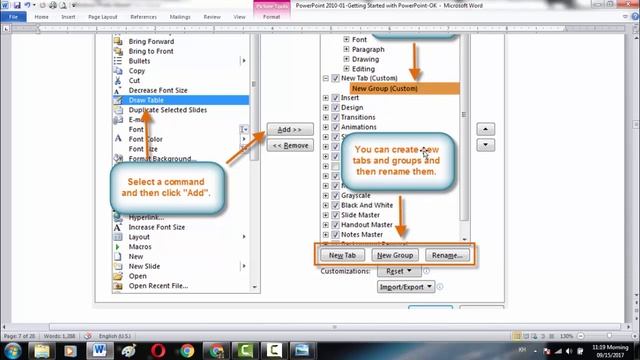The height and width of the screenshot is (360, 640).
Task: Click the Open folder icon
Action: [x=118, y=276]
